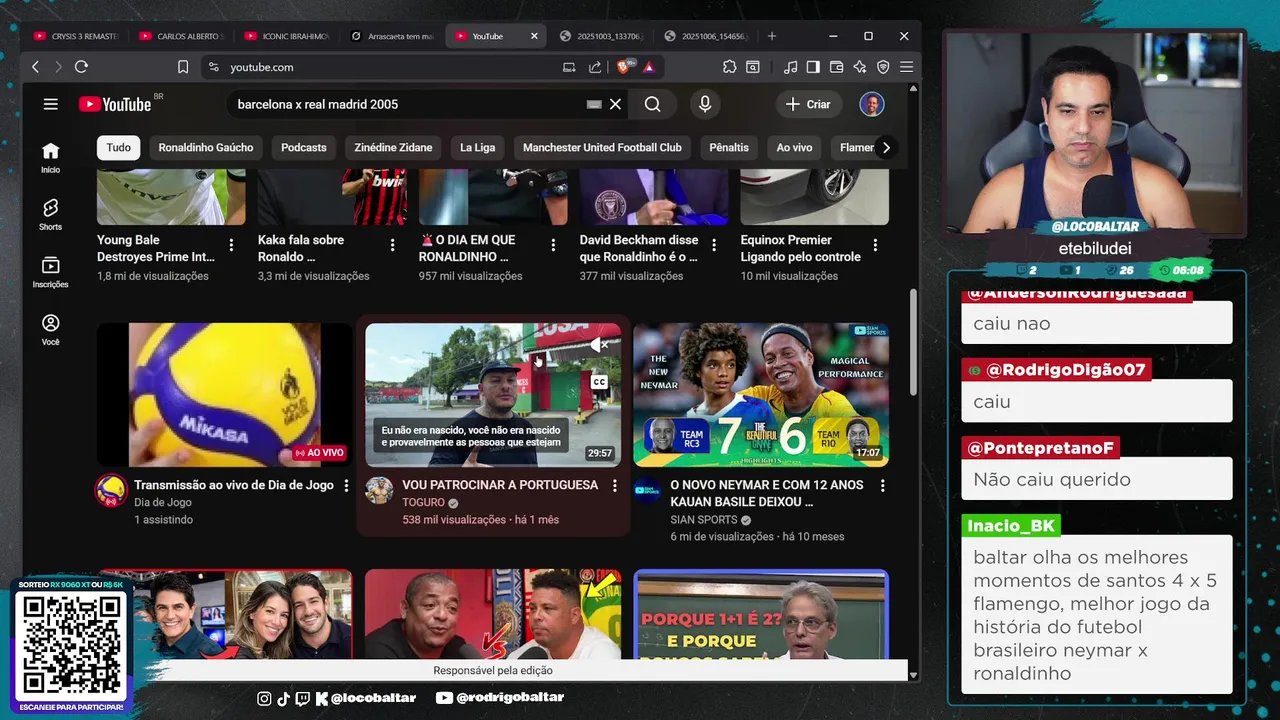Open Inscrições in the sidebar
Screen dimensions: 1280x720
point(50,271)
